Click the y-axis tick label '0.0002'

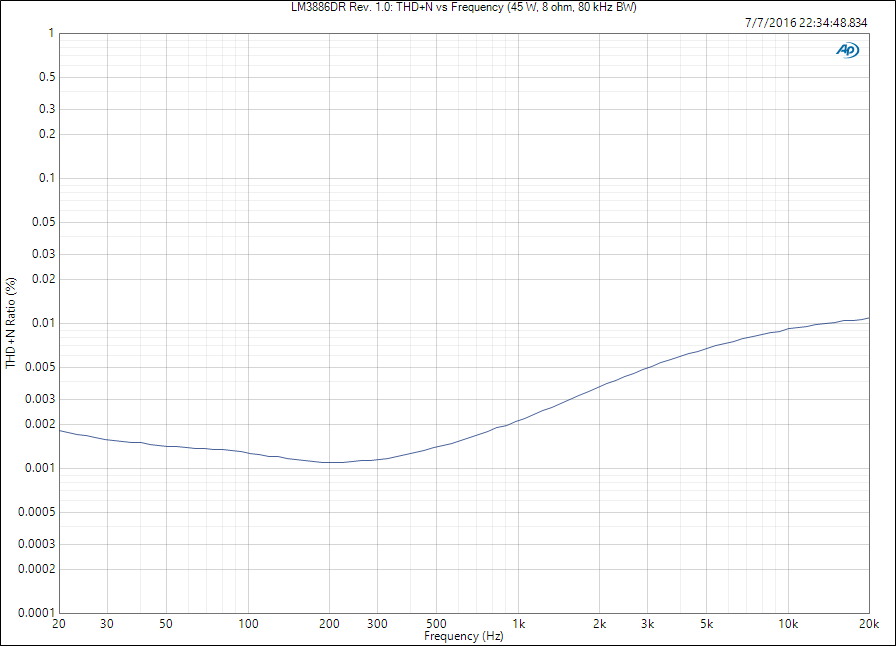point(37,569)
